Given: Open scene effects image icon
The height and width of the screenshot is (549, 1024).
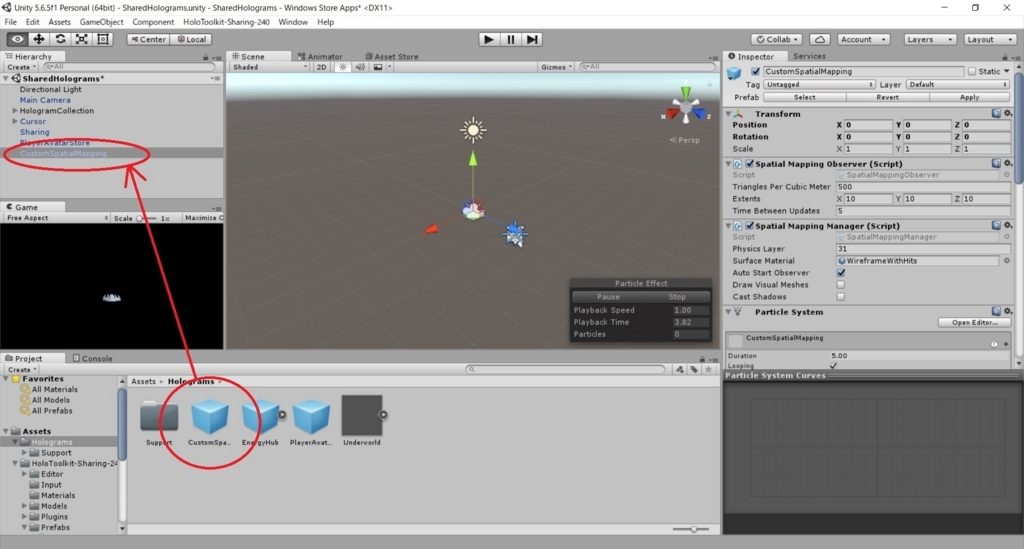Looking at the screenshot, I should click(x=377, y=67).
